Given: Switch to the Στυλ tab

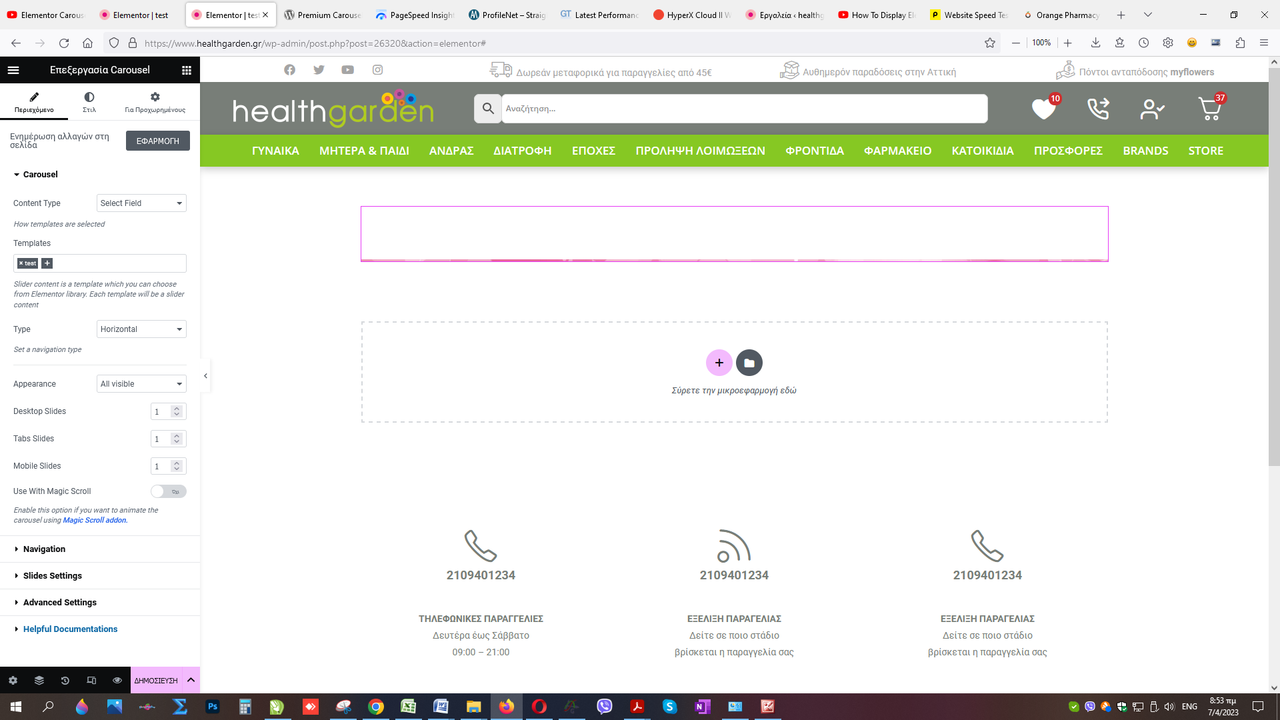Looking at the screenshot, I should (89, 102).
